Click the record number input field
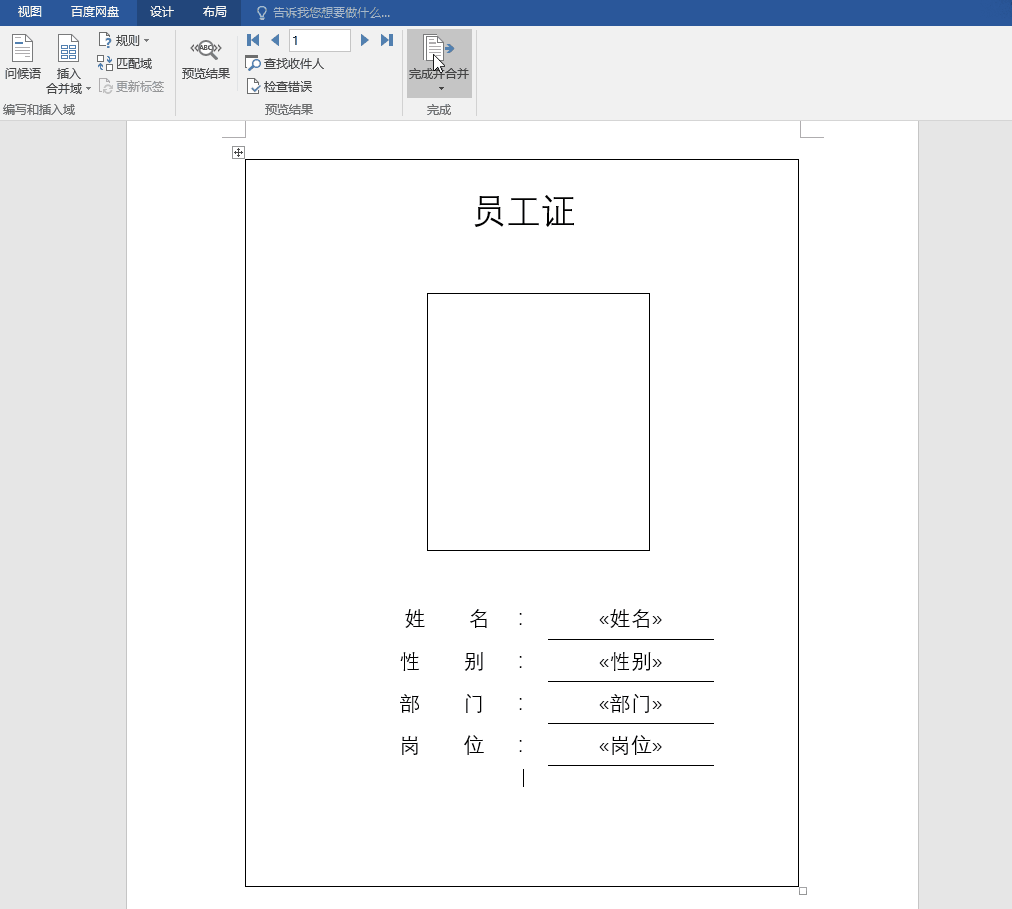The image size is (1012, 909). click(318, 39)
